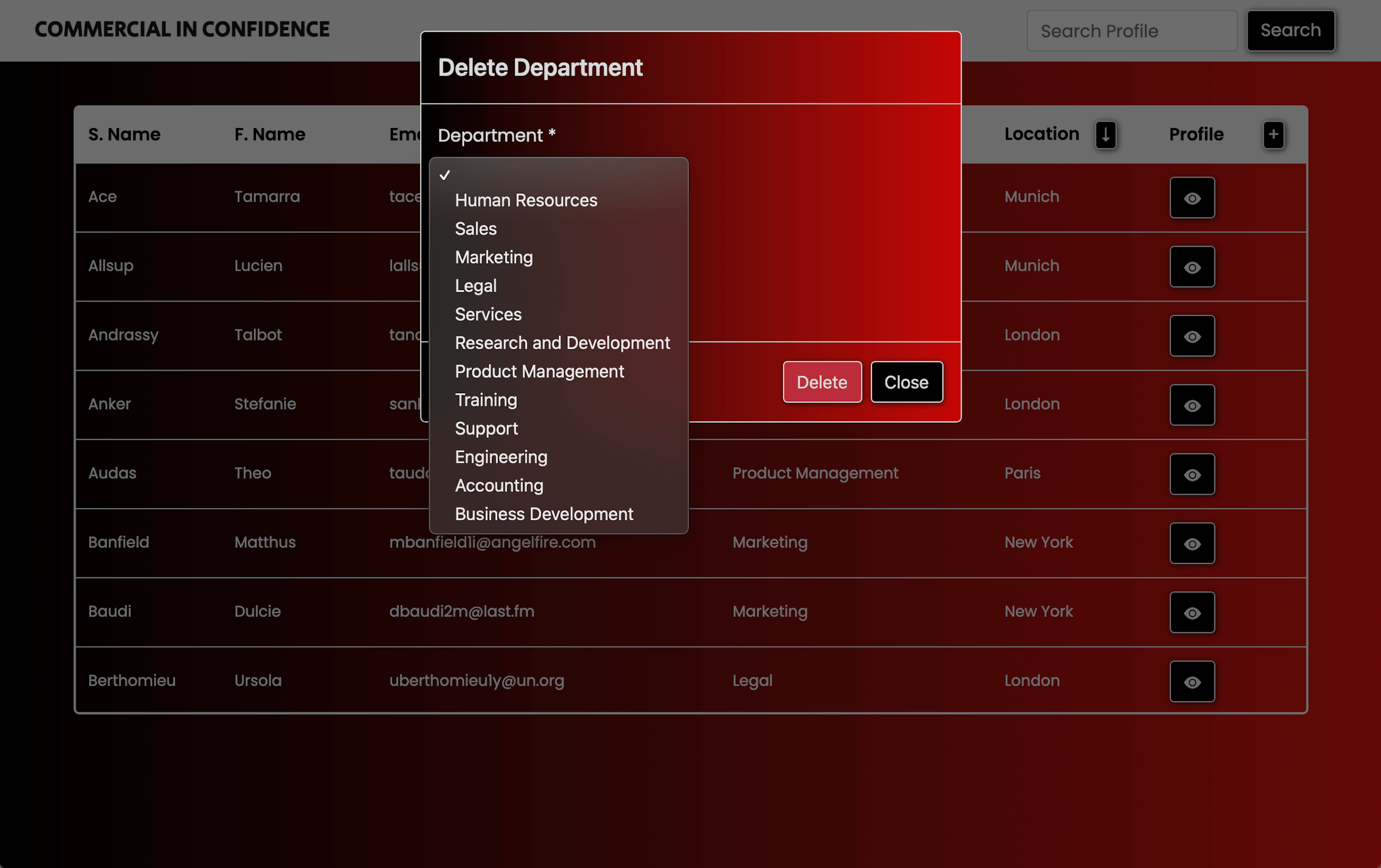This screenshot has width=1381, height=868.
Task: Select the standalone Legal dropdown option
Action: pos(559,285)
